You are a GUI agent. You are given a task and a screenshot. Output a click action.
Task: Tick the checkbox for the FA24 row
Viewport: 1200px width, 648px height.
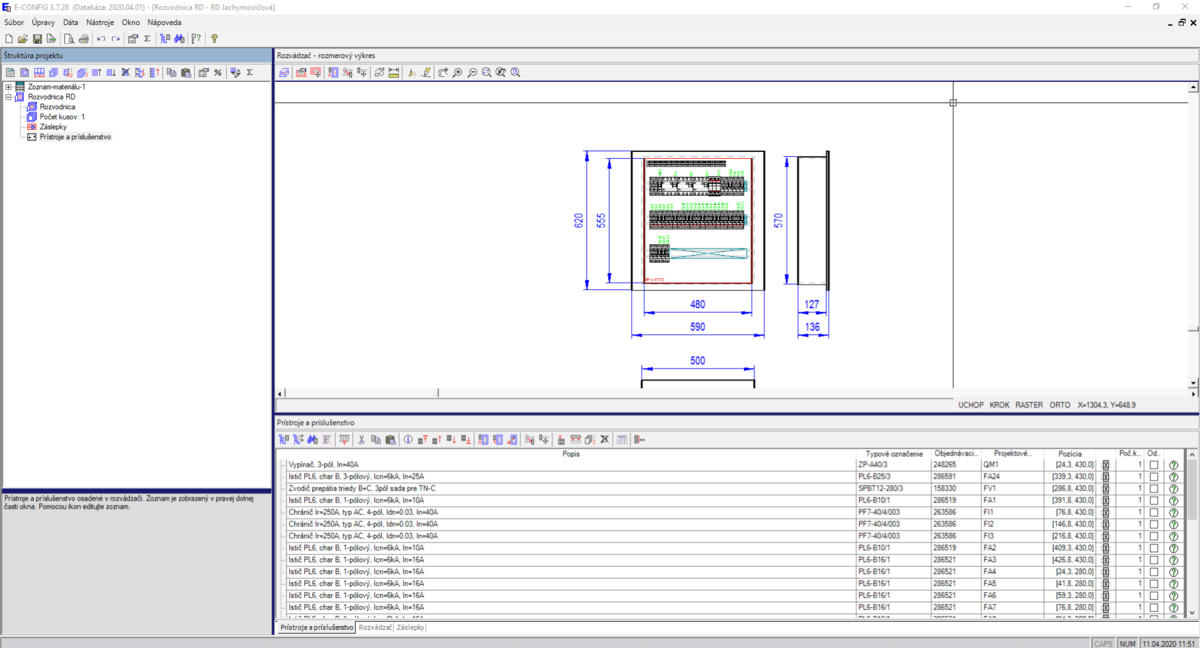[x=1153, y=477]
